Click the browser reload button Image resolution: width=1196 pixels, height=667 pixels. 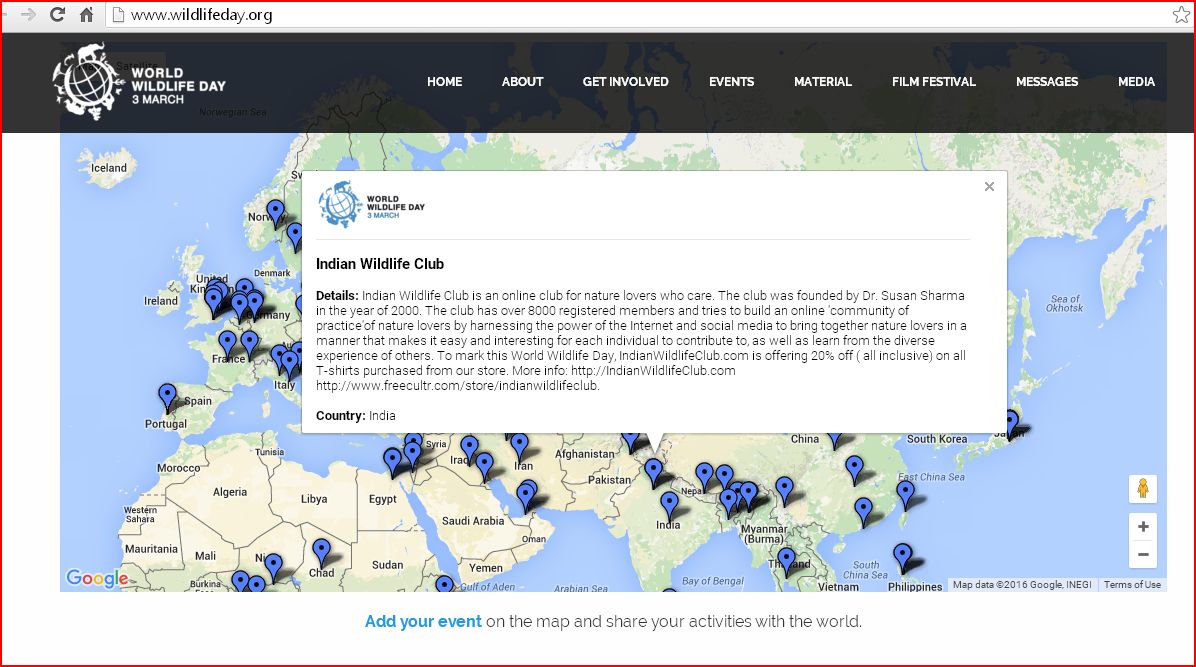[57, 15]
